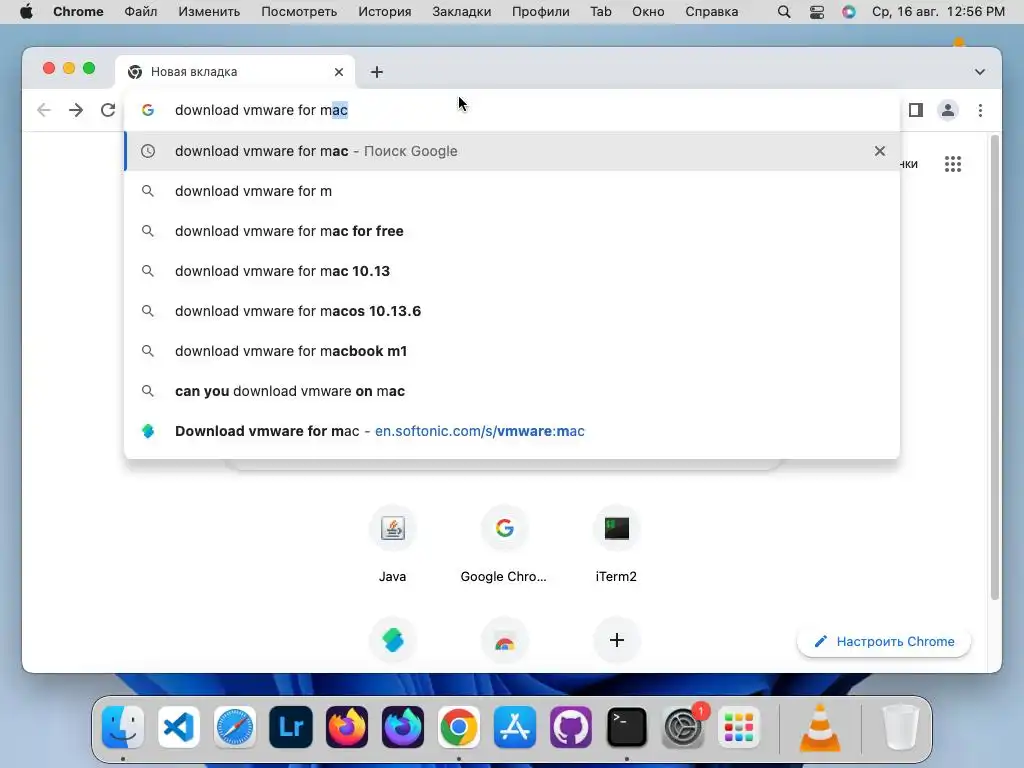Select suggestion download vmware for mac 10.13

click(x=512, y=271)
